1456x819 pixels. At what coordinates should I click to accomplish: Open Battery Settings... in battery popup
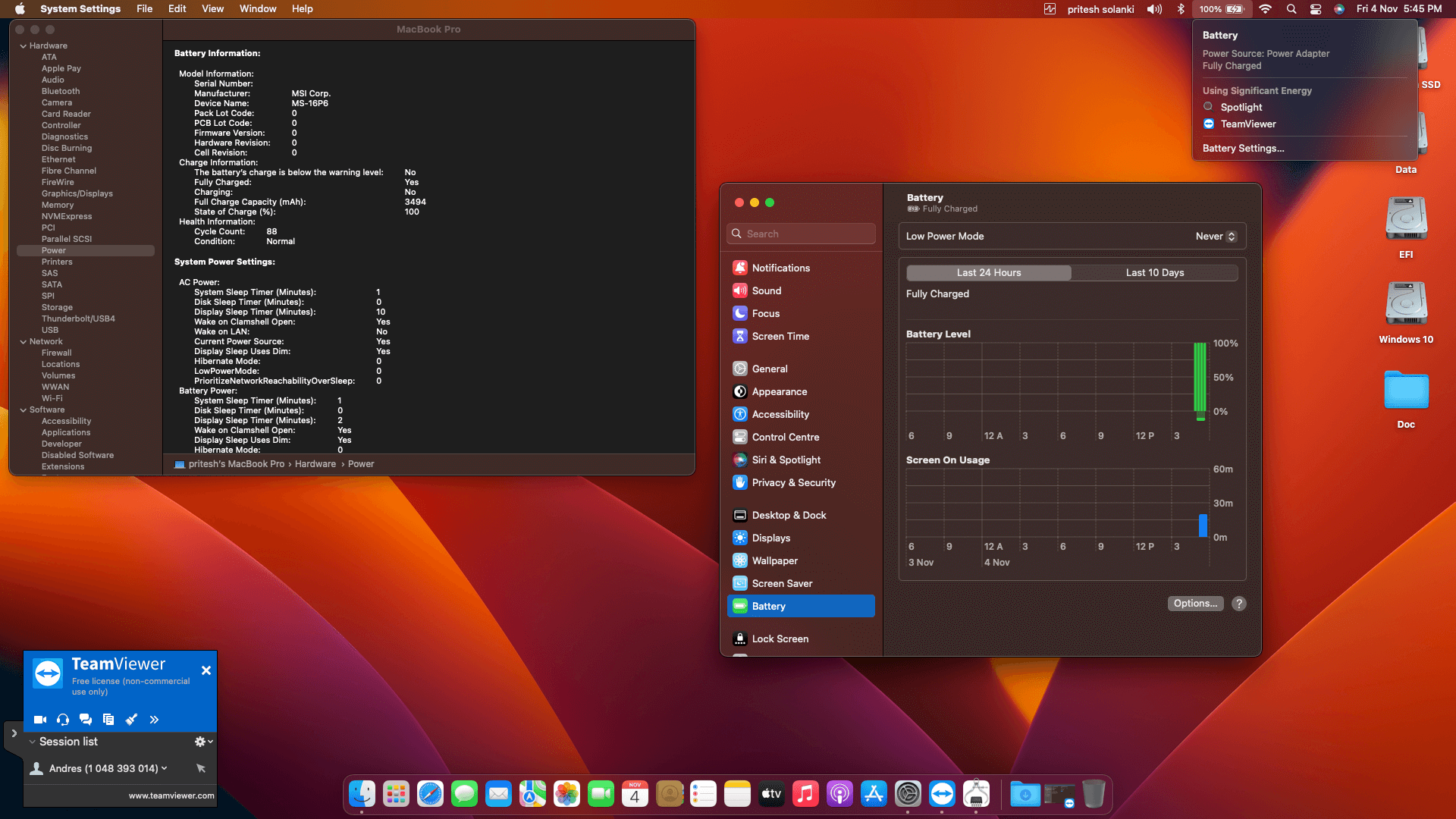[1243, 149]
